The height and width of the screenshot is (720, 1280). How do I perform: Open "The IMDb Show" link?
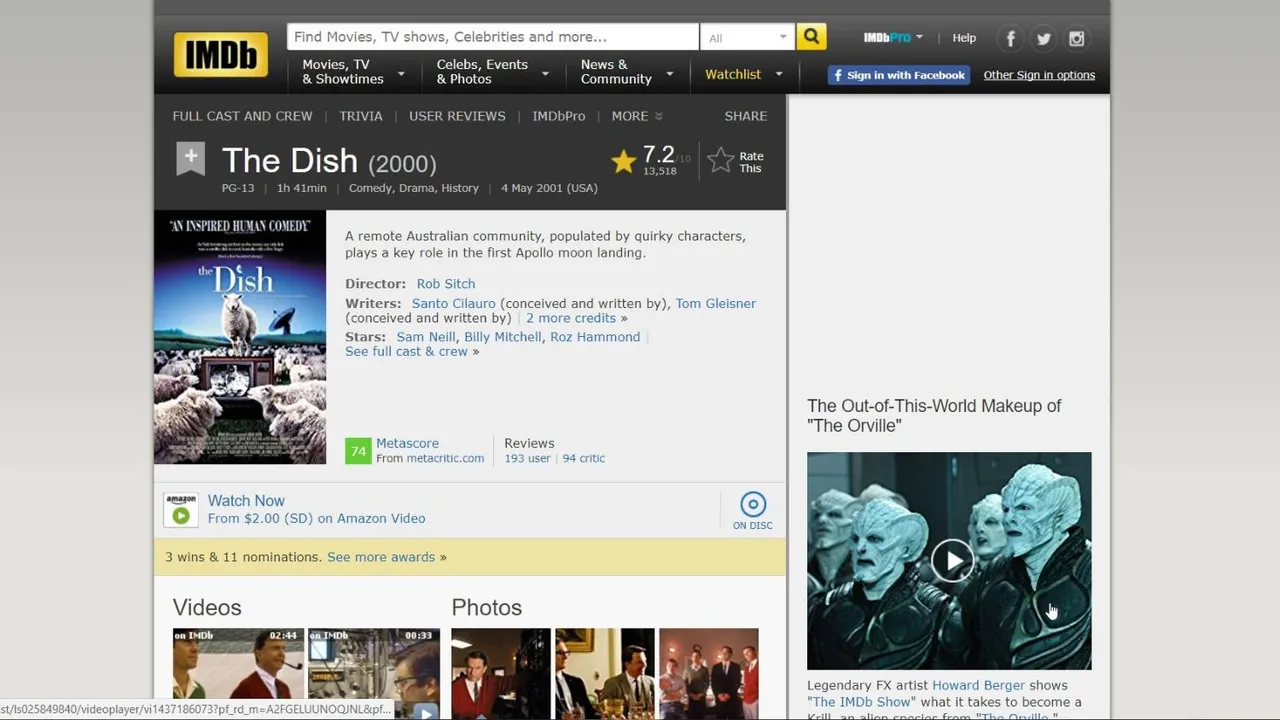pos(859,702)
